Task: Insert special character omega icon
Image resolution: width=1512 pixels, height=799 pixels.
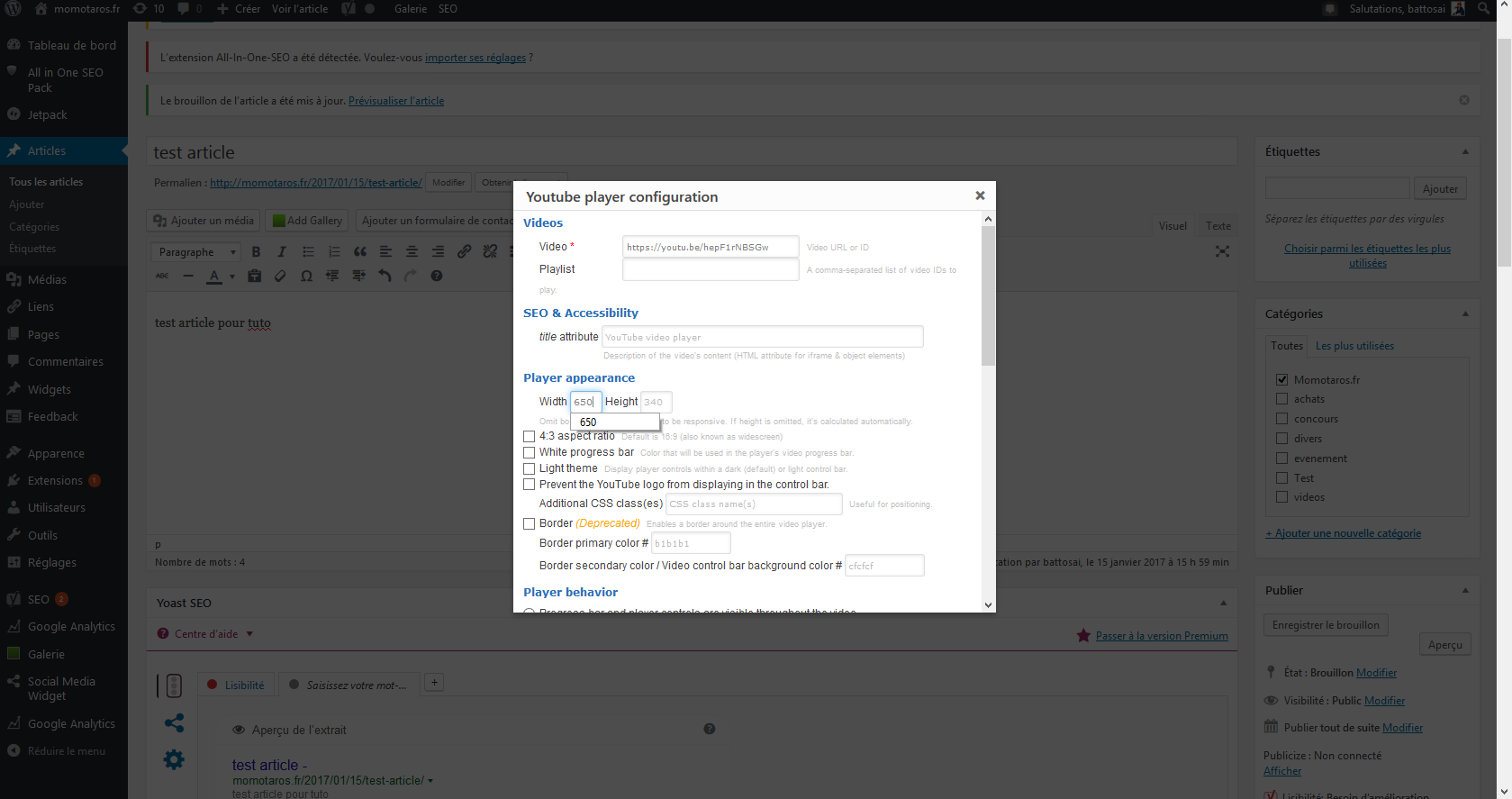Action: (x=306, y=276)
